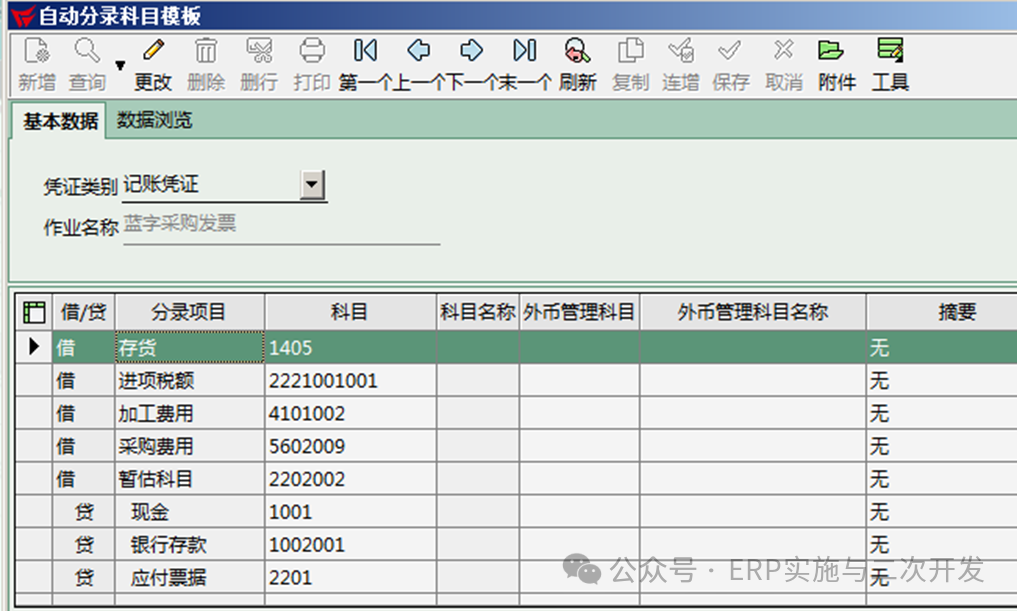Click the 外币管理科目 column header
The width and height of the screenshot is (1017, 611).
pyautogui.click(x=579, y=312)
